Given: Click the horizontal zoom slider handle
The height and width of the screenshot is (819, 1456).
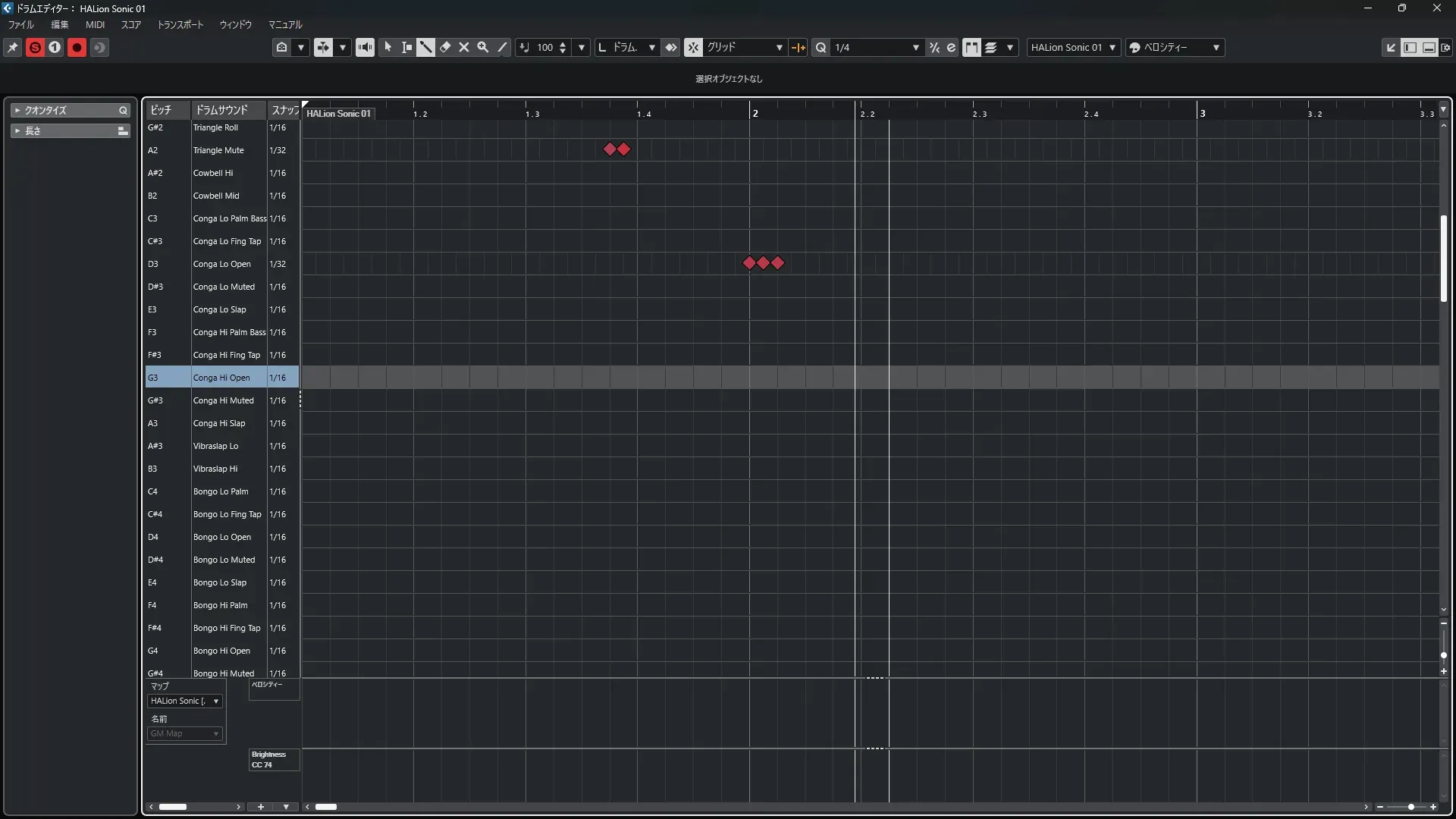Looking at the screenshot, I should click(x=1411, y=807).
